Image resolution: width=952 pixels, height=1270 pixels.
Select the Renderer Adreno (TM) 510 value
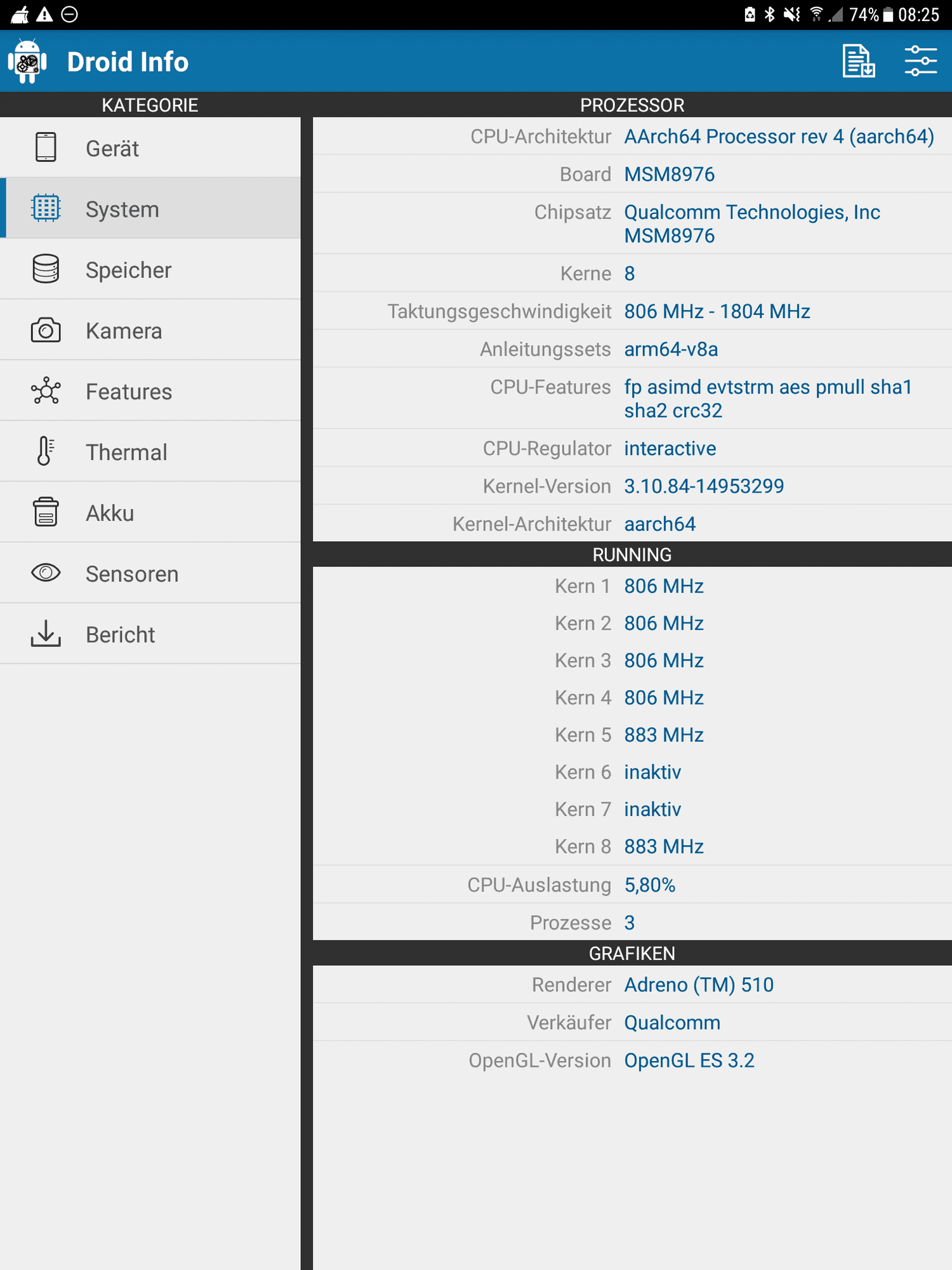(699, 984)
